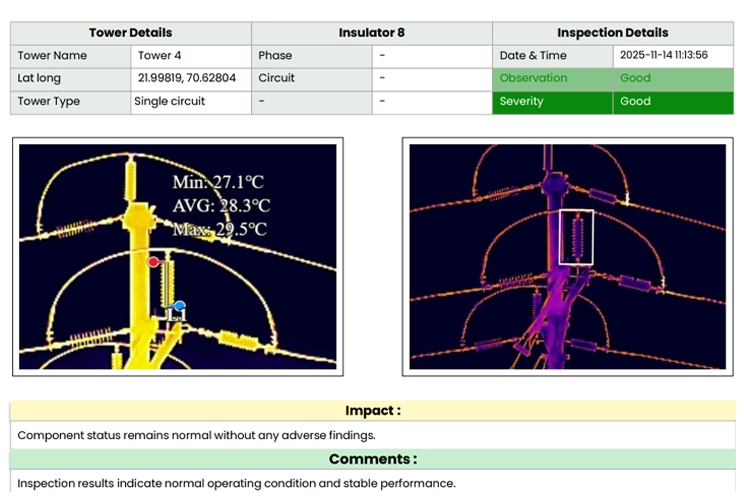Click the Tower Details section header
The width and height of the screenshot is (744, 503).
(x=130, y=33)
